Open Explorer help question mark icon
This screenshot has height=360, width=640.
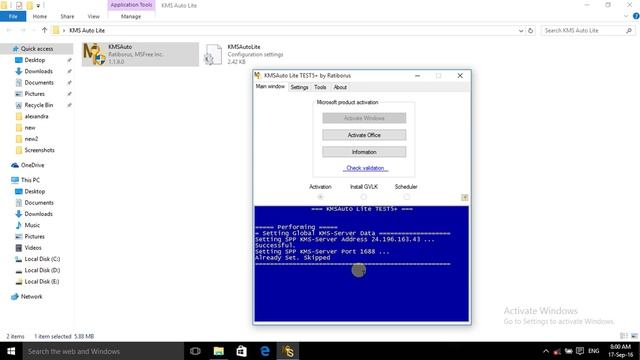click(636, 16)
